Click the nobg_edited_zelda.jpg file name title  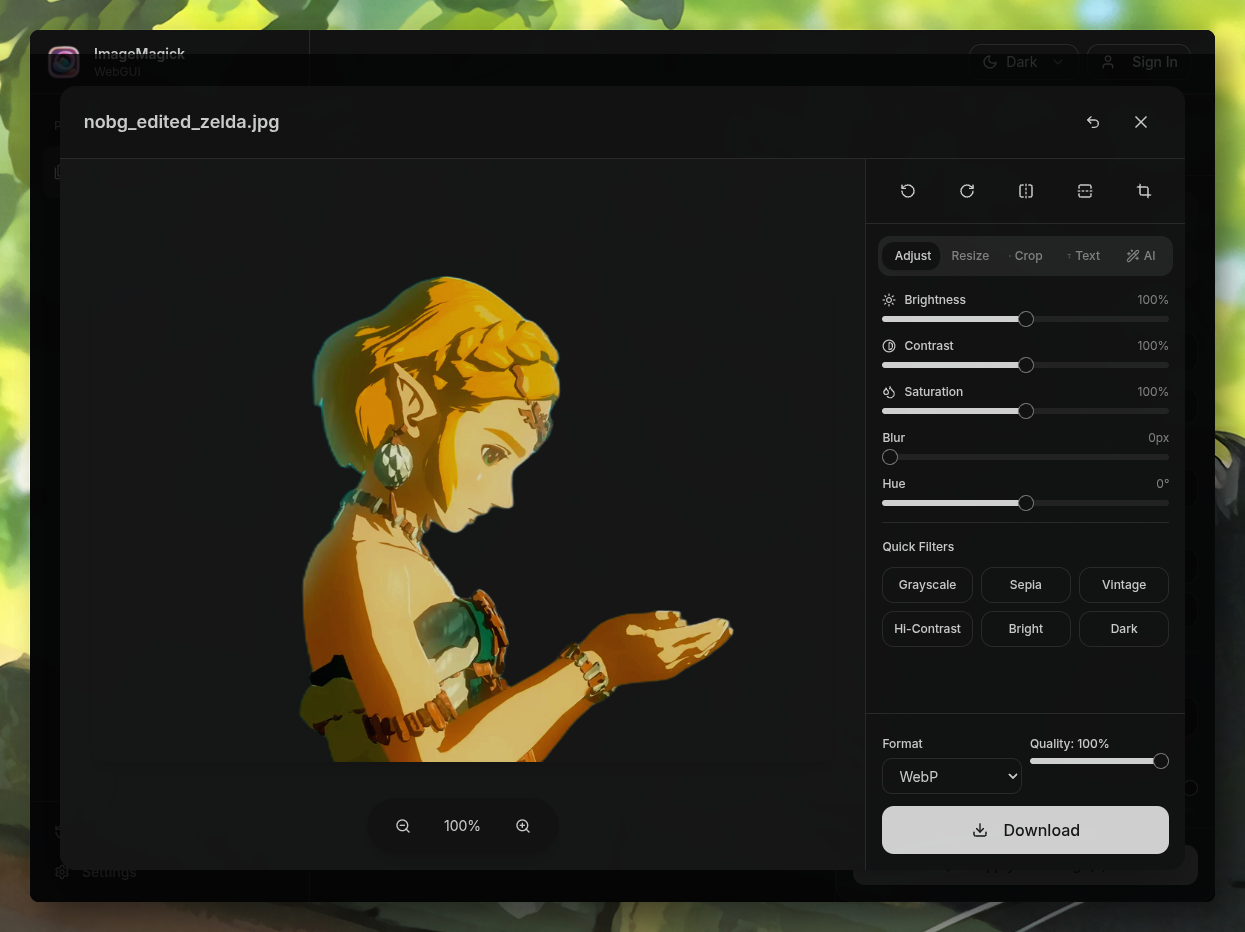click(x=181, y=122)
